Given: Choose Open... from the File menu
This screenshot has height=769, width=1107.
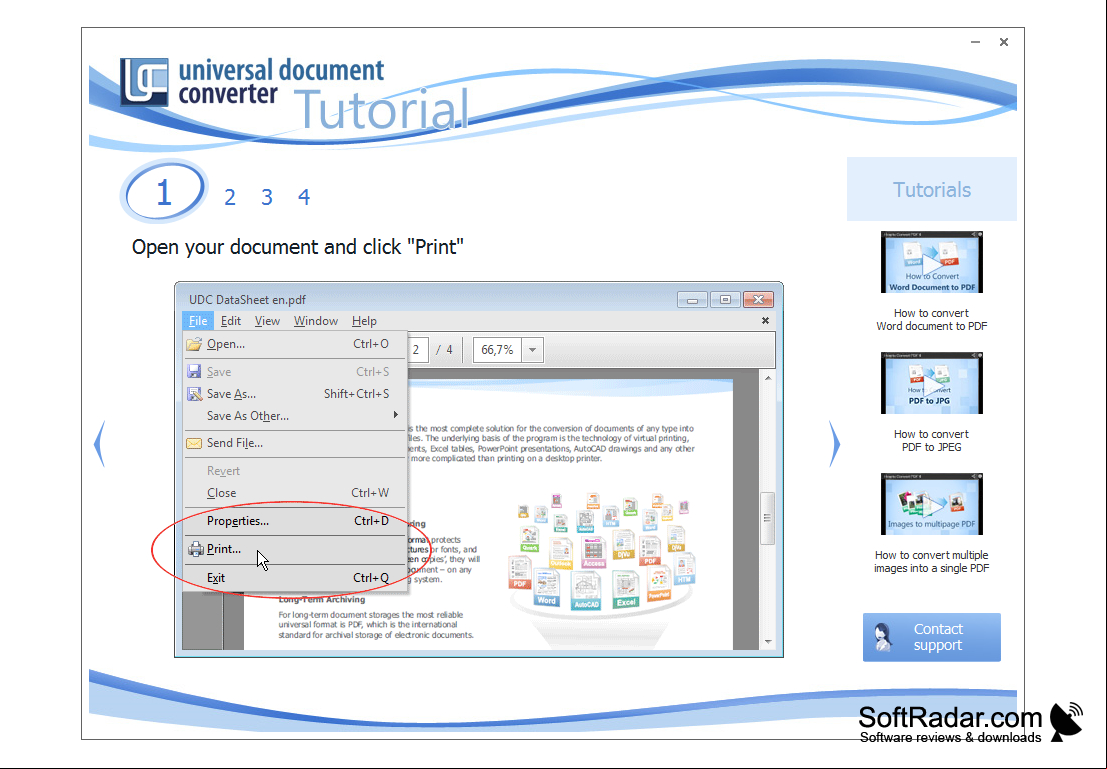Looking at the screenshot, I should point(295,344).
